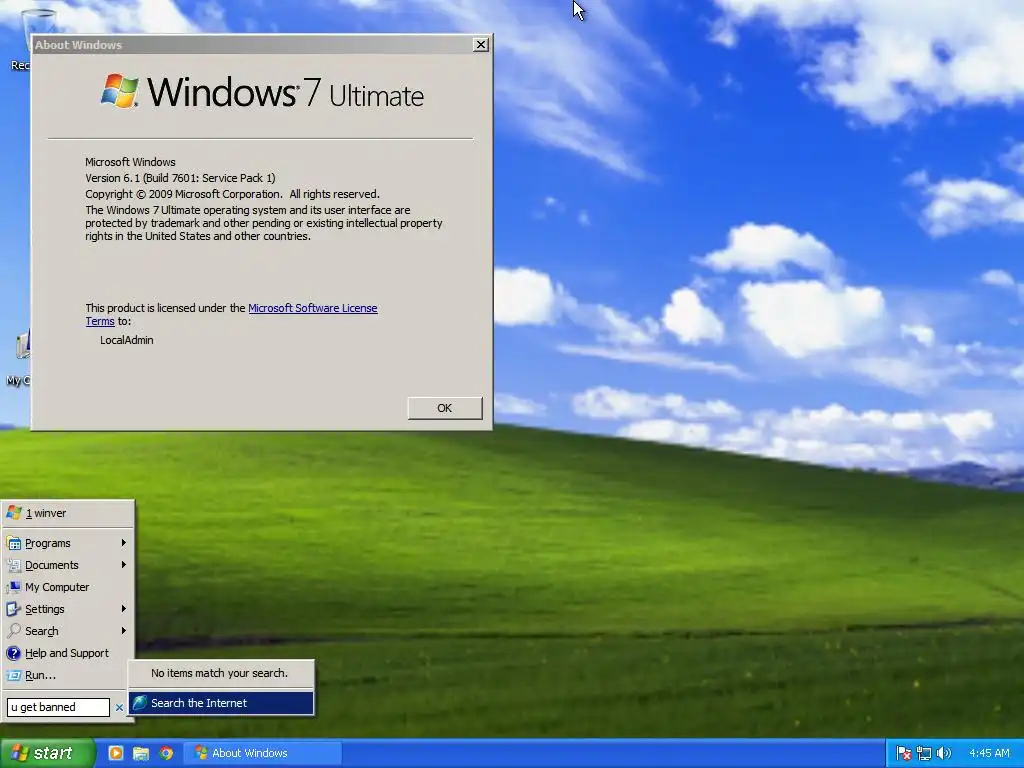
Task: Click the Windows 7 Ultimate logo
Action: click(x=262, y=91)
